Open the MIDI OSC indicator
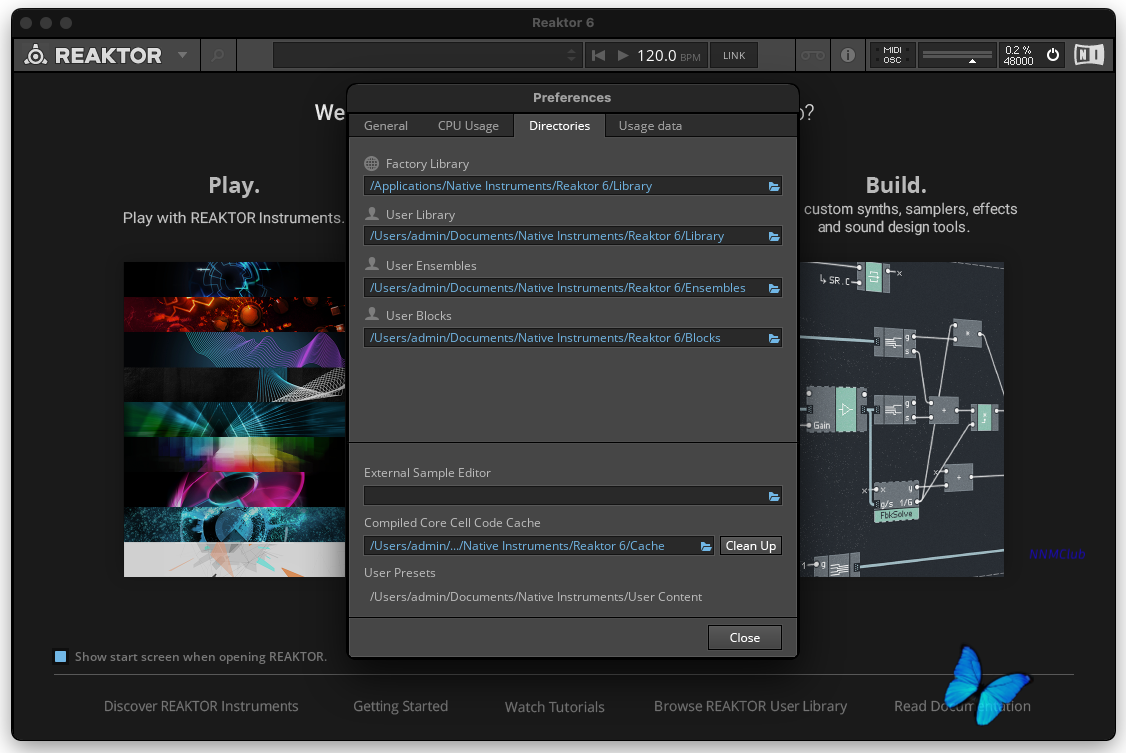Image resolution: width=1126 pixels, height=753 pixels. coord(893,55)
